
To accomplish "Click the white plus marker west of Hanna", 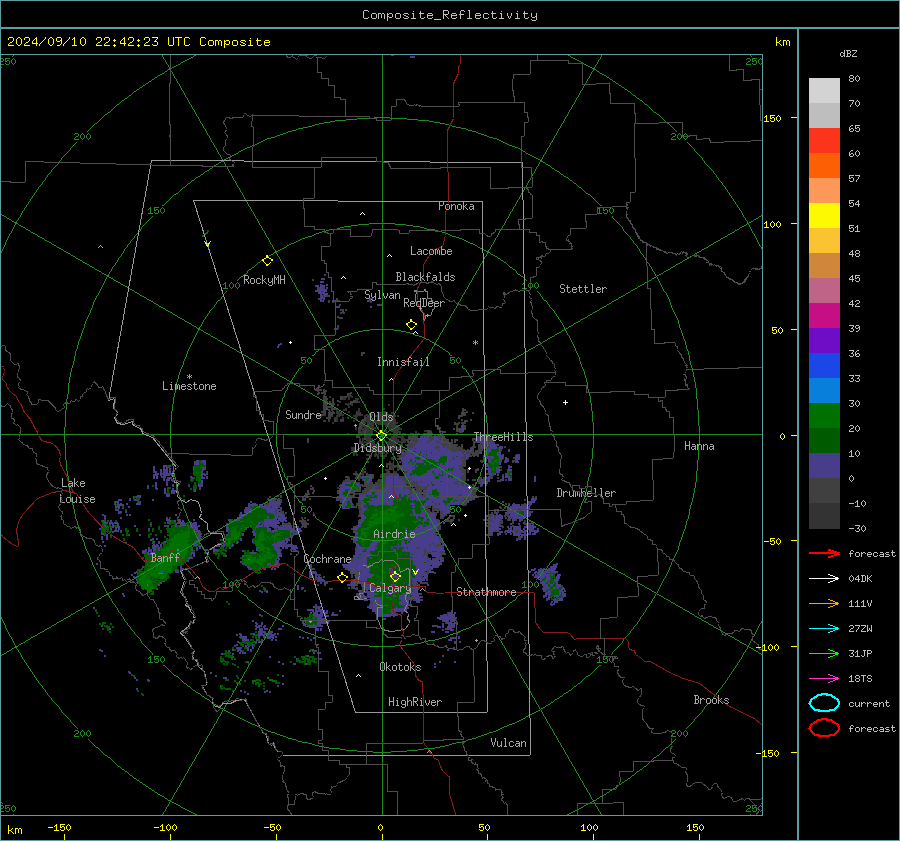I will [x=565, y=402].
